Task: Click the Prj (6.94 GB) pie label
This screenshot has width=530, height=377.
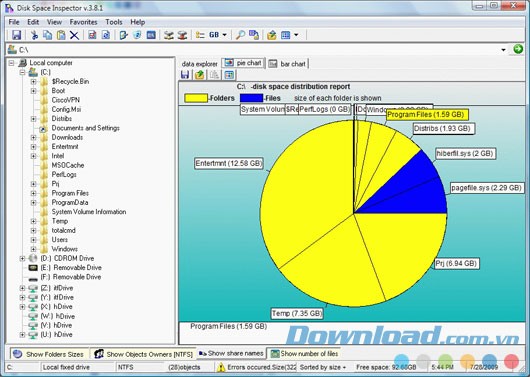Action: point(456,263)
